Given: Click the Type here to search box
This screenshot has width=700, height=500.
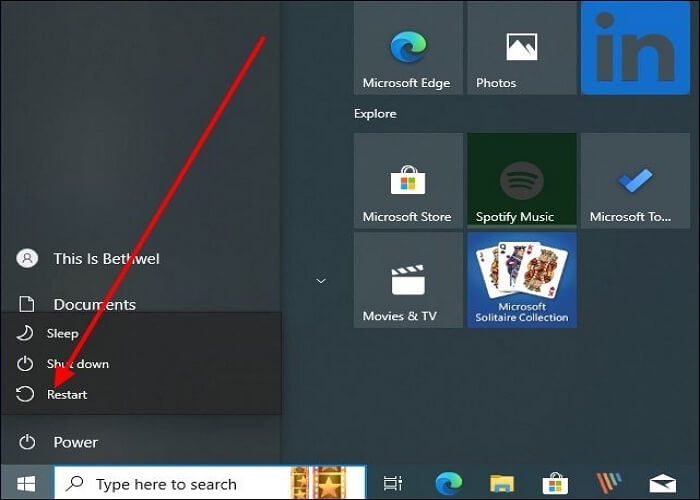Looking at the screenshot, I should (209, 483).
